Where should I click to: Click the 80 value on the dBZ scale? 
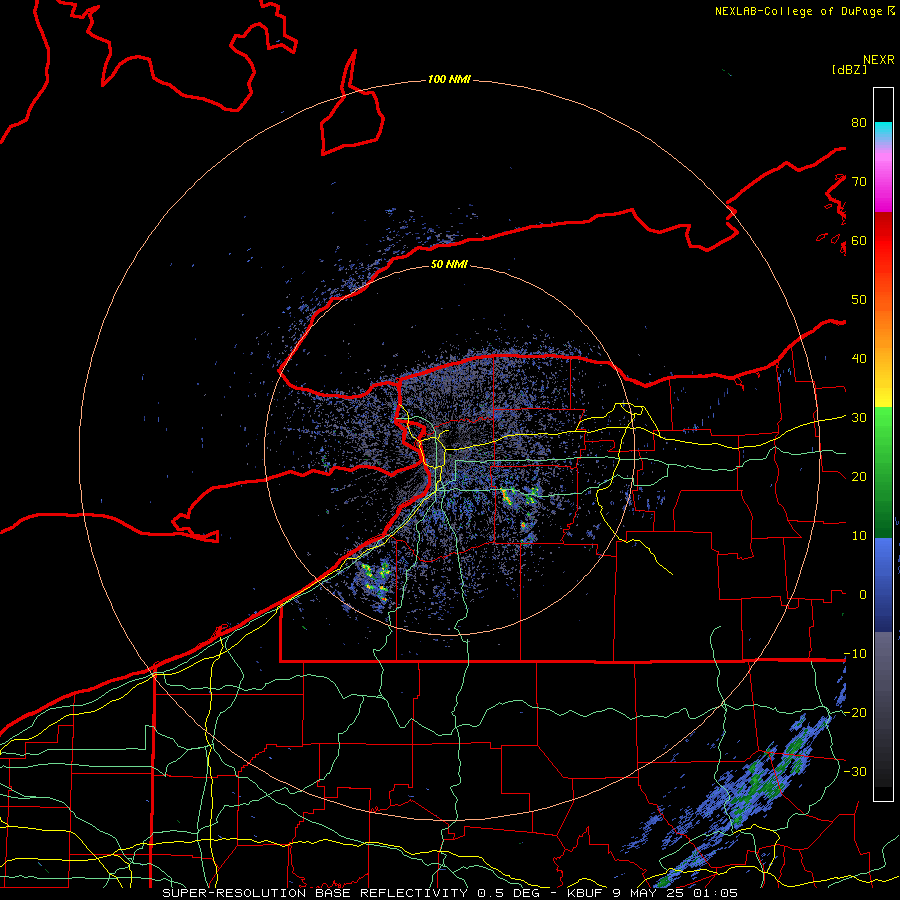click(859, 123)
